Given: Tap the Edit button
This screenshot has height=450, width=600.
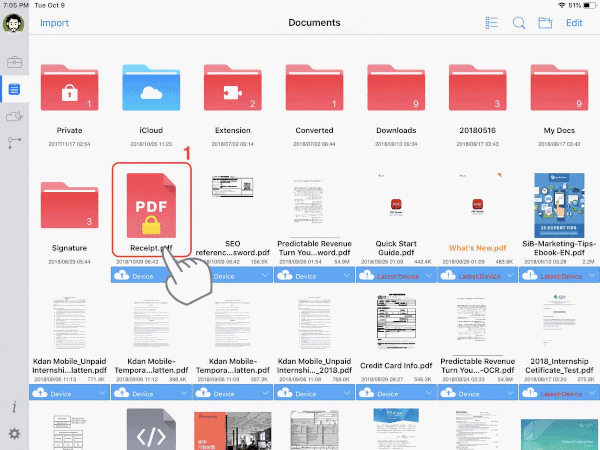Looking at the screenshot, I should pos(574,23).
